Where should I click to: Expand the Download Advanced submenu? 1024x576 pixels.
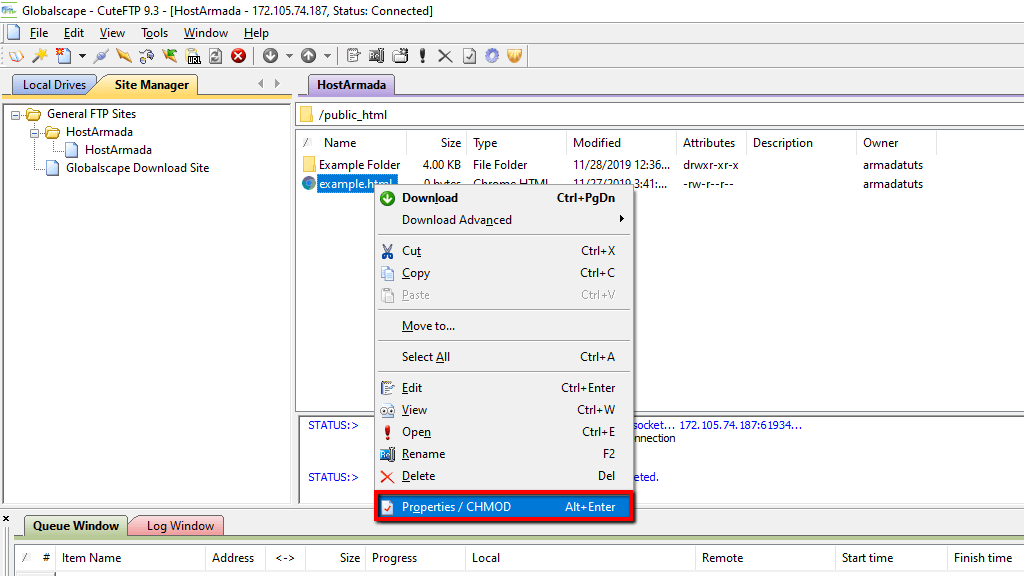tap(502, 220)
